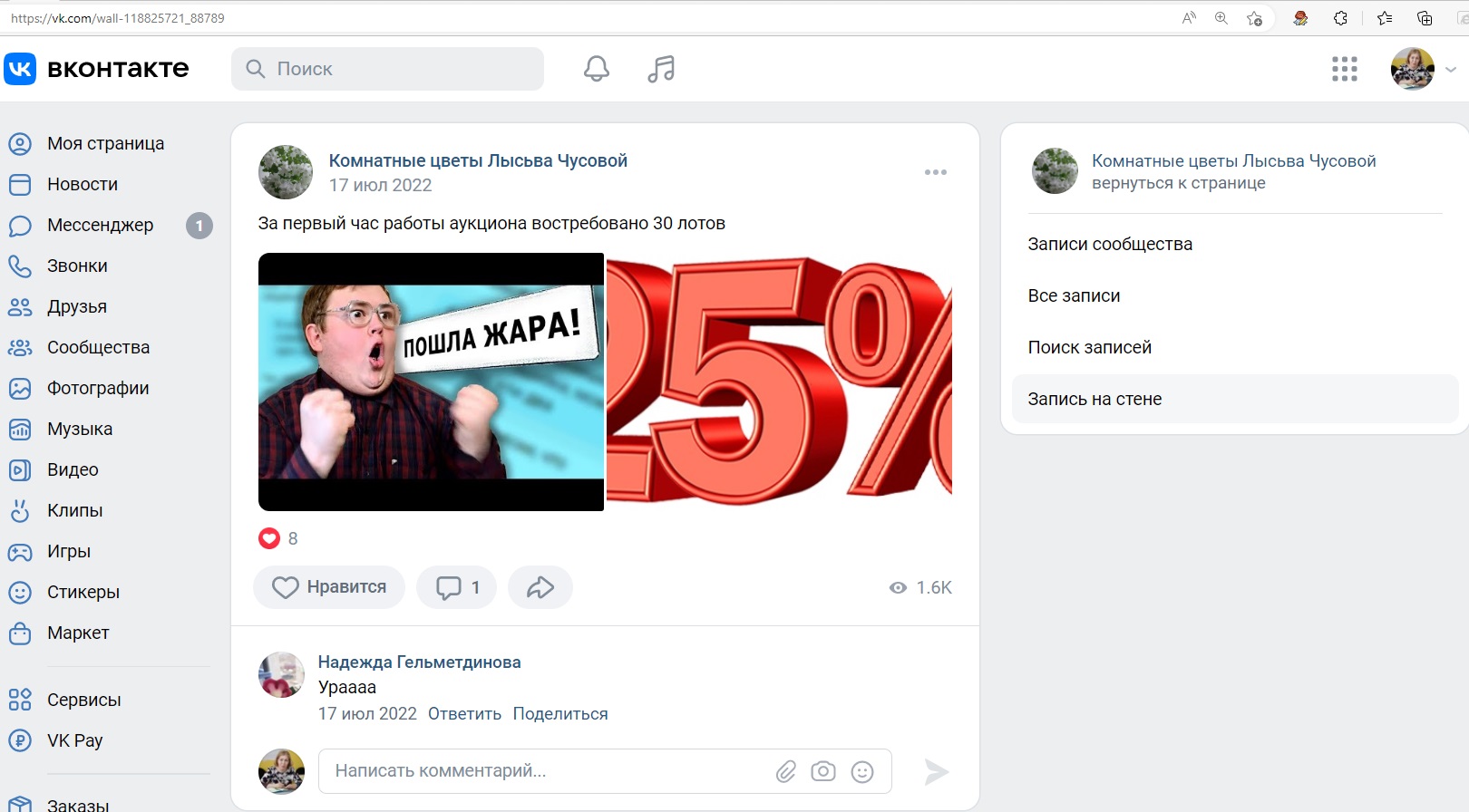
Task: Open the notifications bell
Action: coord(596,69)
